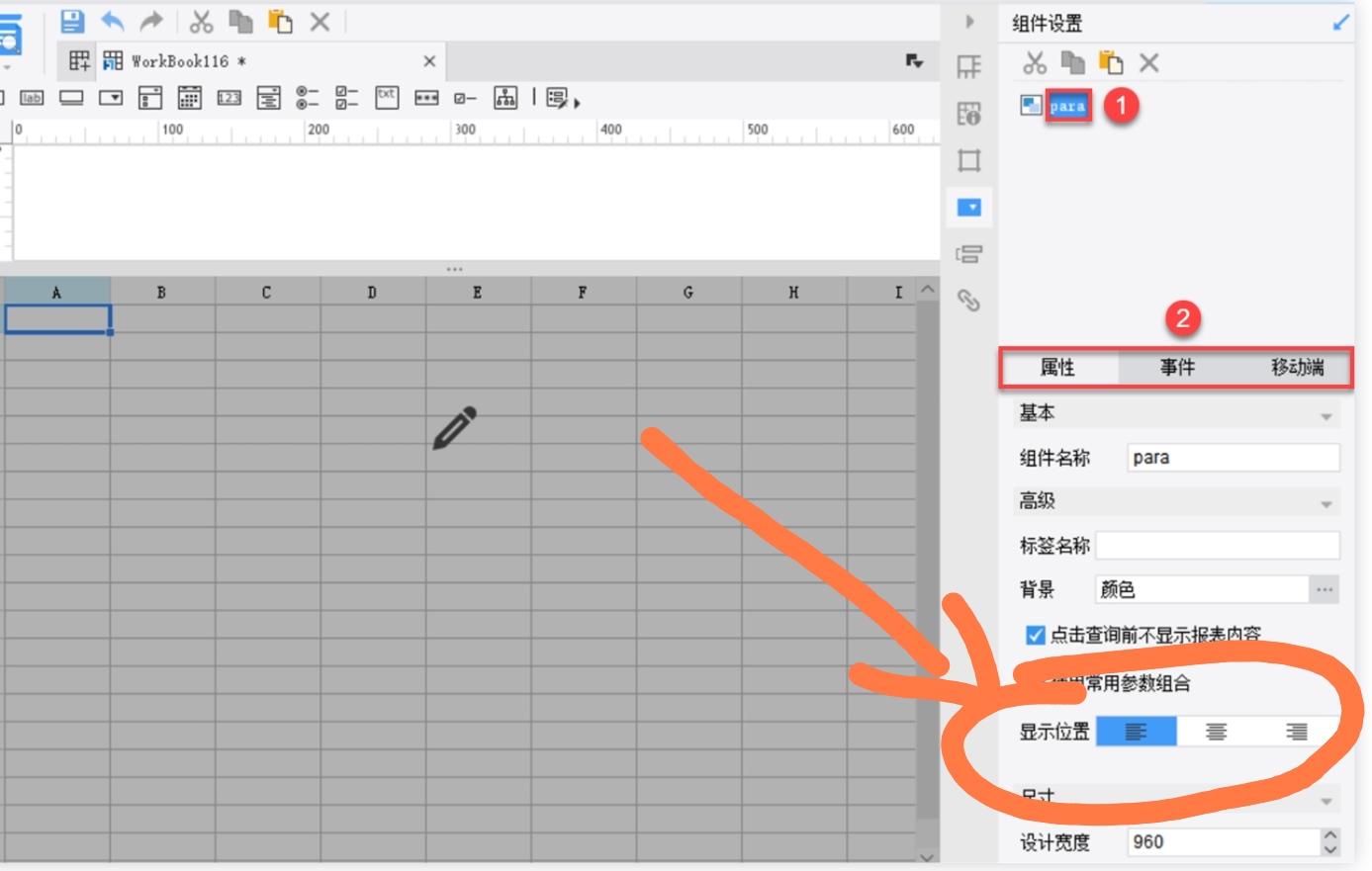Click the ellipsis button beside 背景
This screenshot has width=1372, height=871.
1325,589
